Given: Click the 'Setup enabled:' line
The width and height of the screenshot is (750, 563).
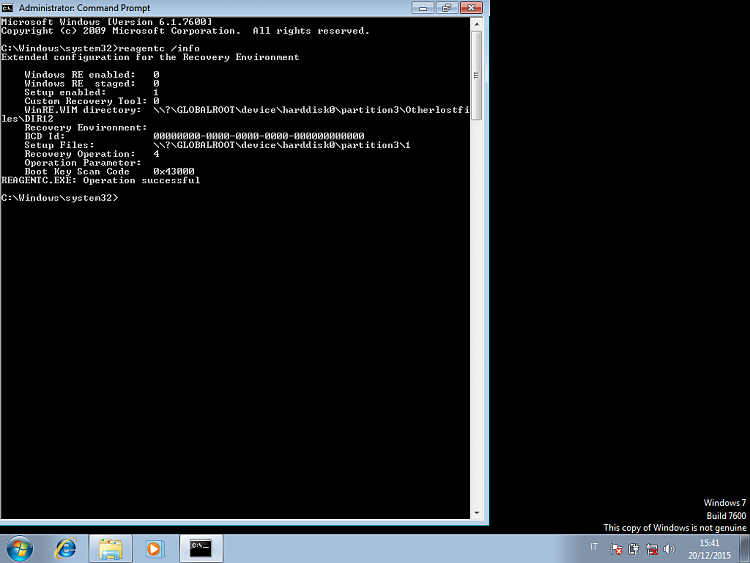Looking at the screenshot, I should click(x=91, y=92).
